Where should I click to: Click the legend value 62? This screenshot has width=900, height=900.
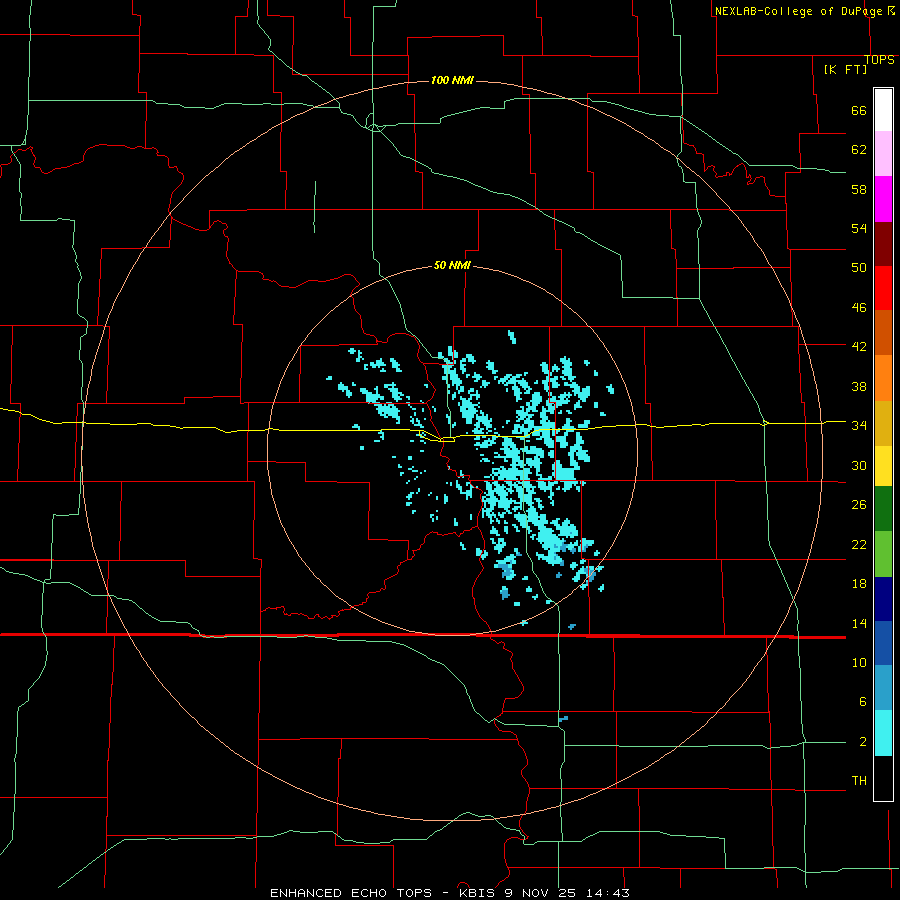(859, 150)
